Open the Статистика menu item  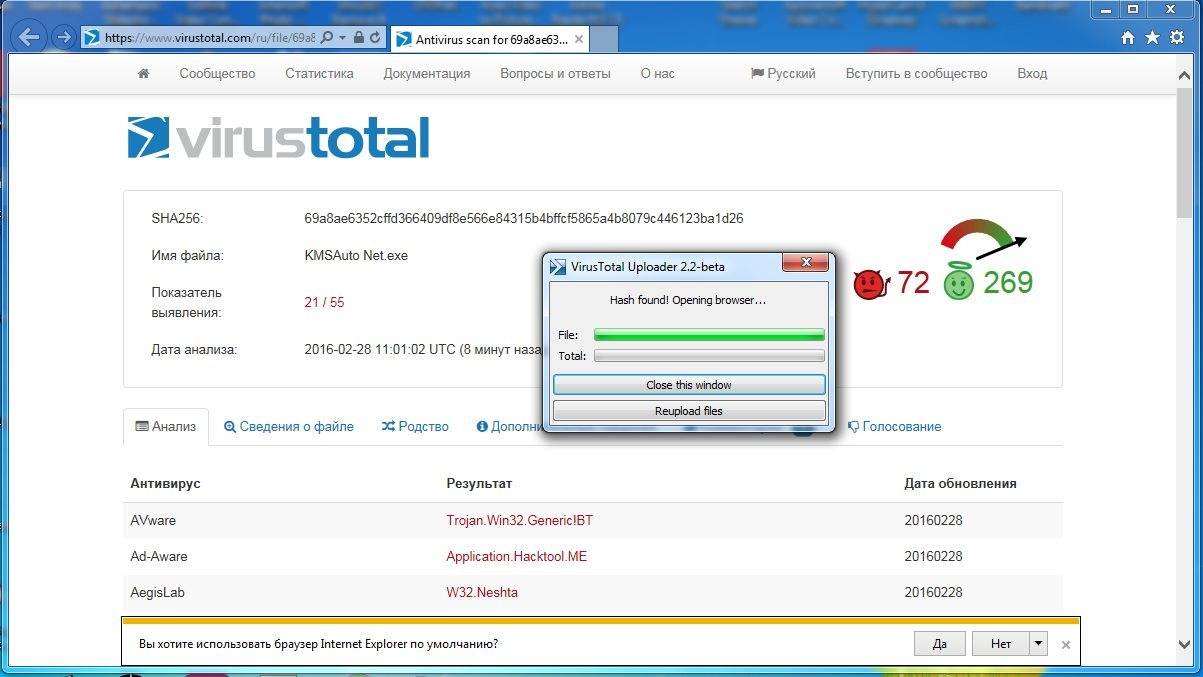click(319, 73)
